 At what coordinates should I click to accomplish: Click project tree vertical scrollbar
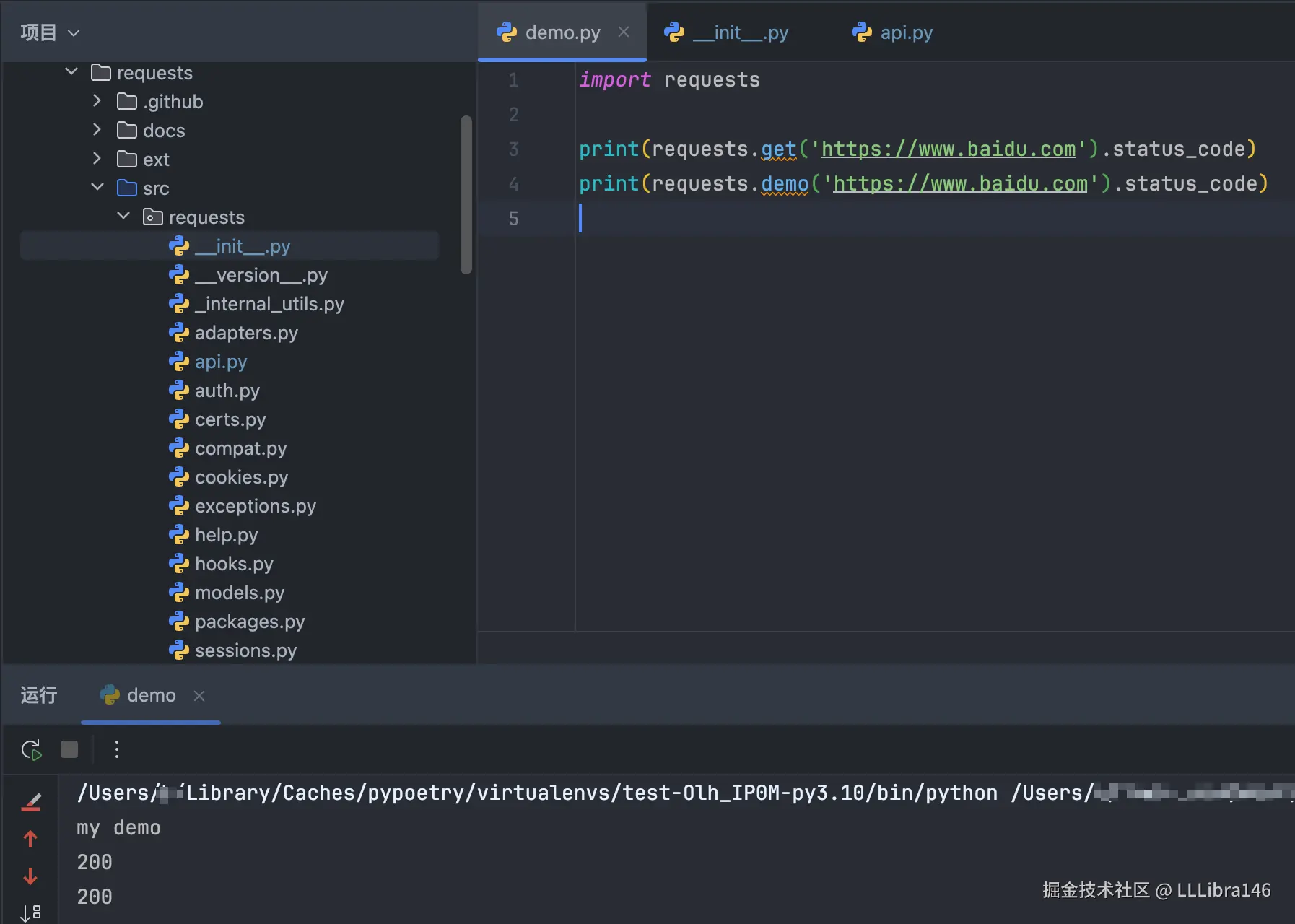(466, 195)
